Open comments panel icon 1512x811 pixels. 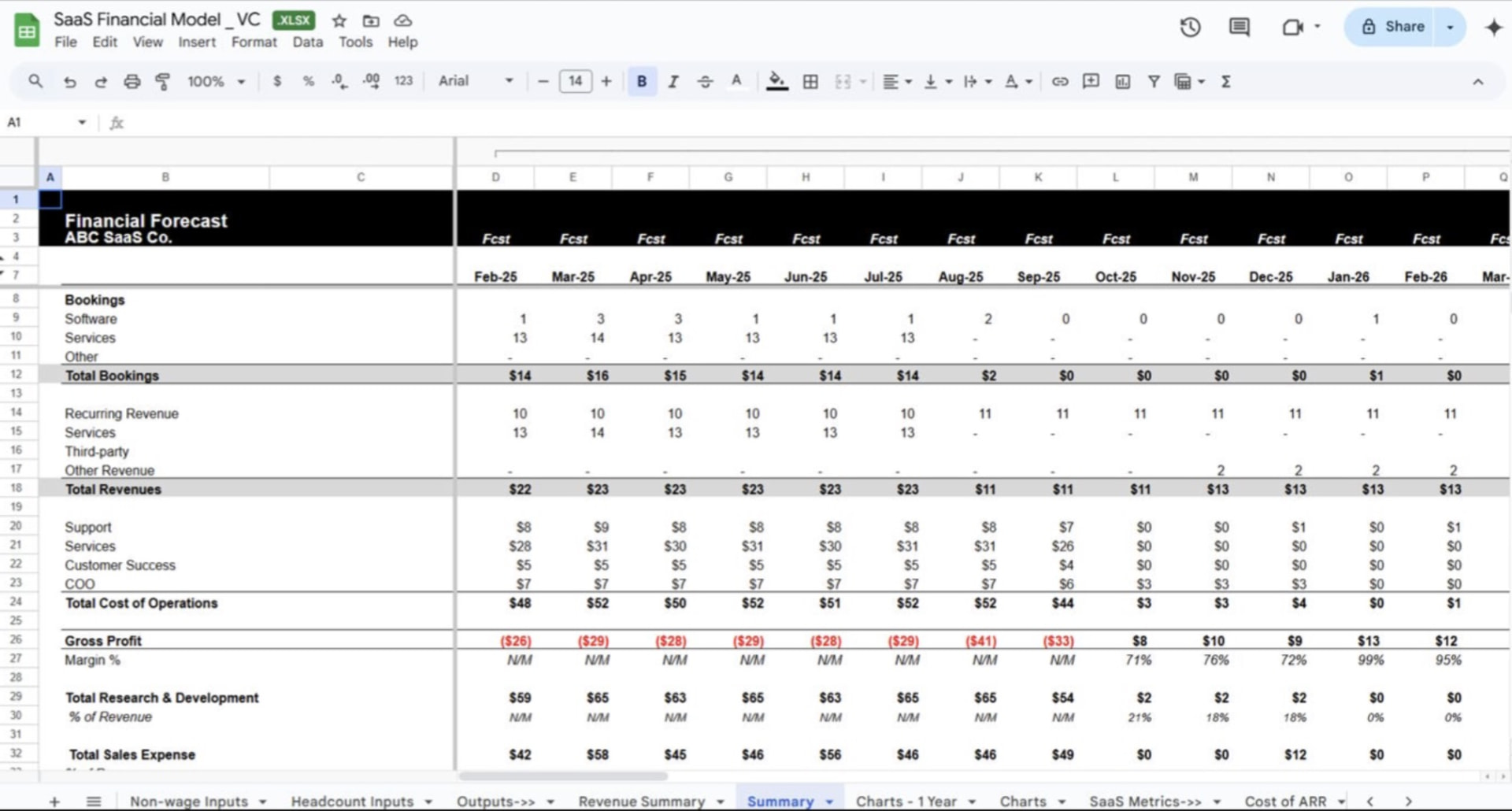click(x=1239, y=28)
